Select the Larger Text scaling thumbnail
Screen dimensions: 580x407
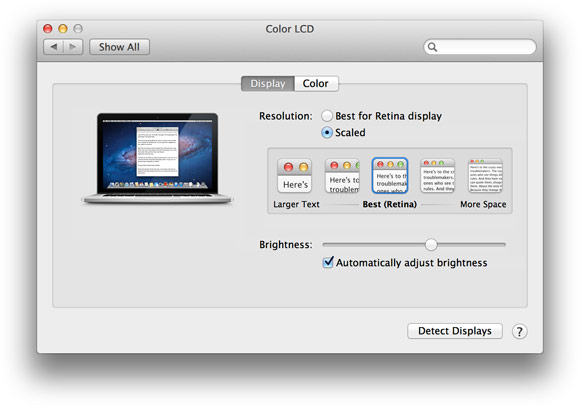pyautogui.click(x=294, y=176)
